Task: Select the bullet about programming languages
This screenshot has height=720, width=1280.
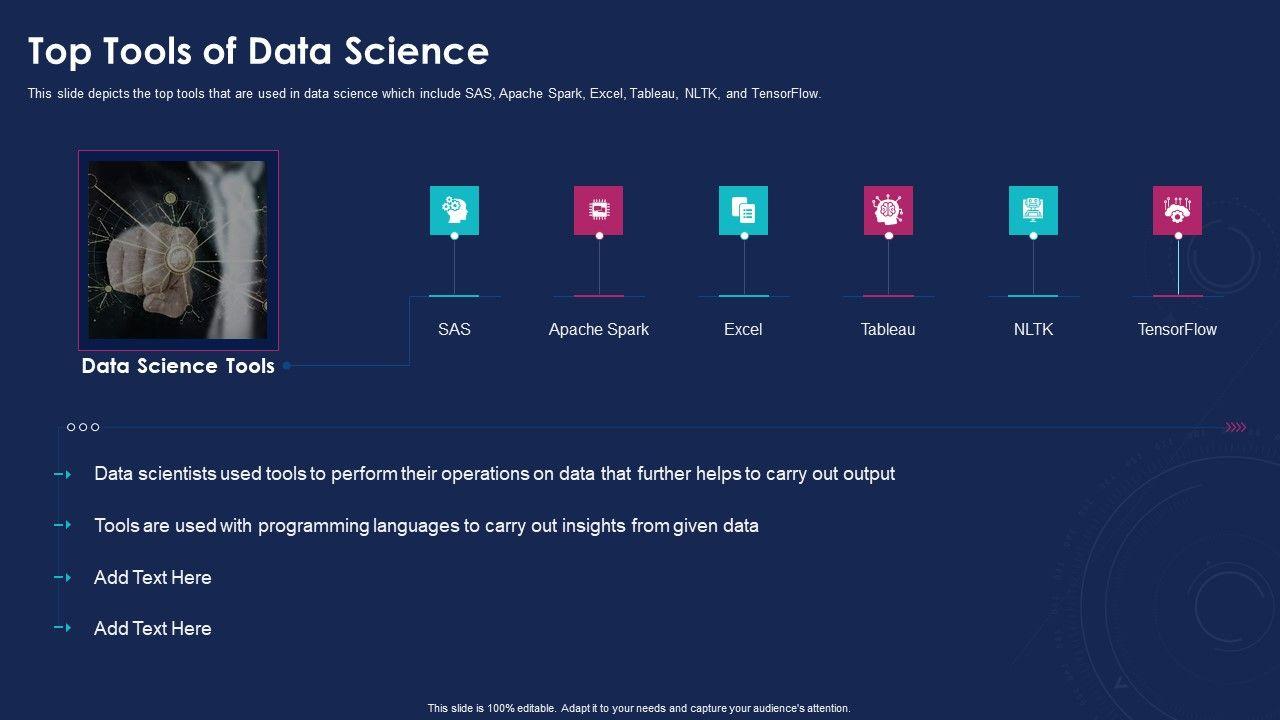Action: pyautogui.click(x=426, y=525)
